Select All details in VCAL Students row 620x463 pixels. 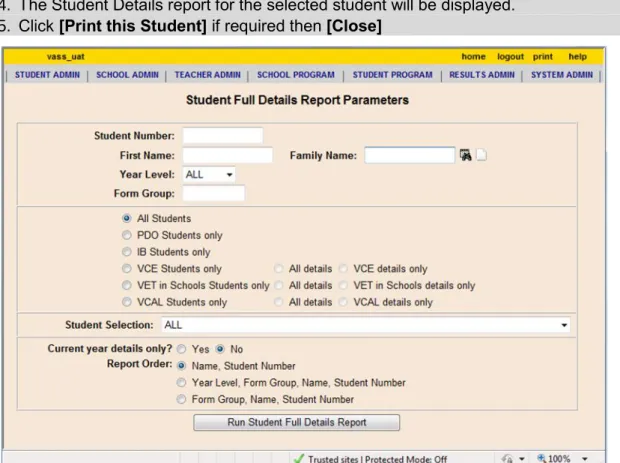[279, 302]
